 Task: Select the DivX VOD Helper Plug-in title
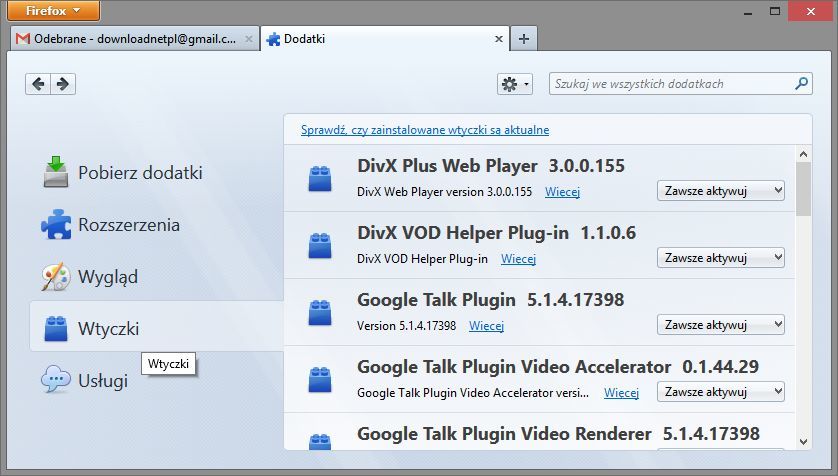tap(463, 233)
